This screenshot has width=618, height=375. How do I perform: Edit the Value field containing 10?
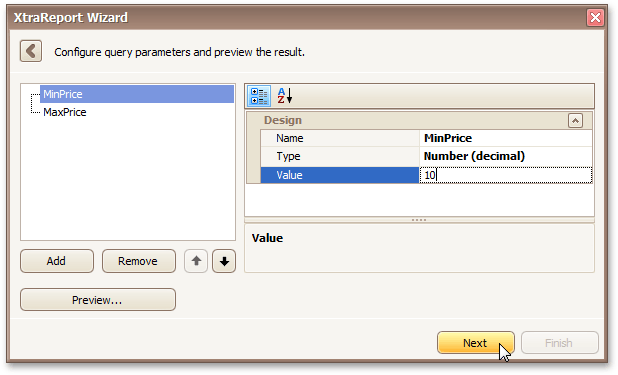pyautogui.click(x=506, y=175)
